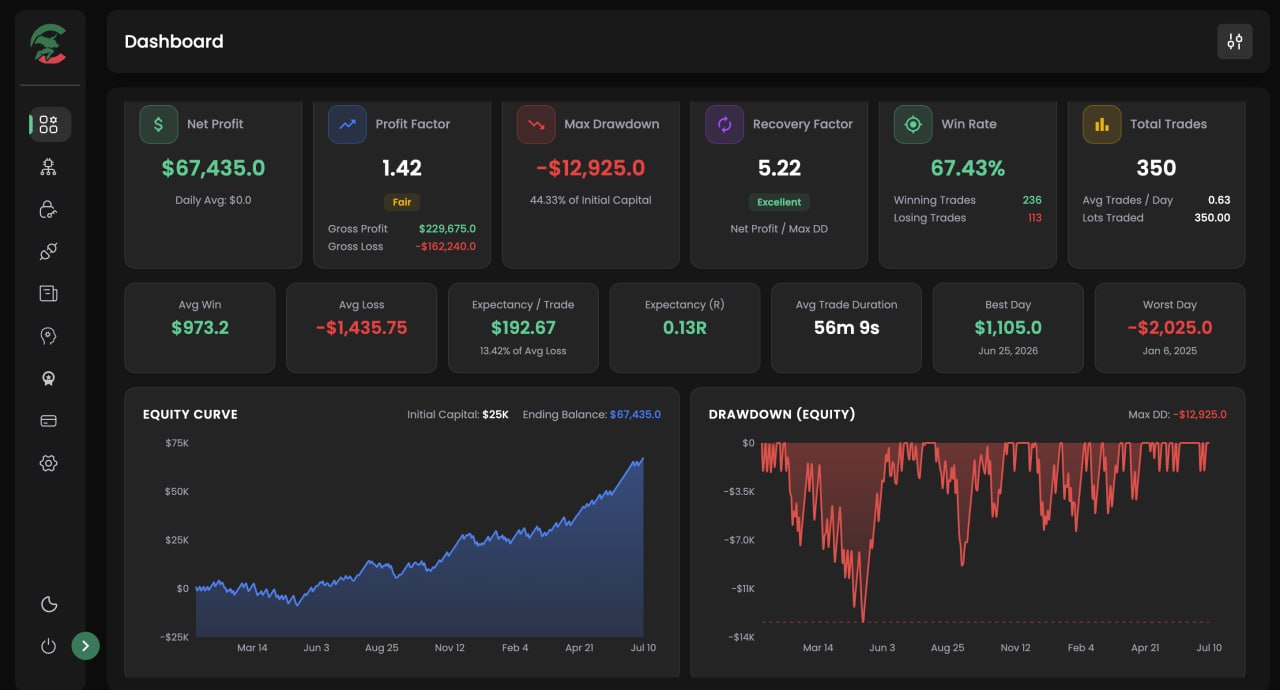Screen dimensions: 1280x690
Task: Click the Ending Balance $67,435.0 value
Action: [635, 414]
